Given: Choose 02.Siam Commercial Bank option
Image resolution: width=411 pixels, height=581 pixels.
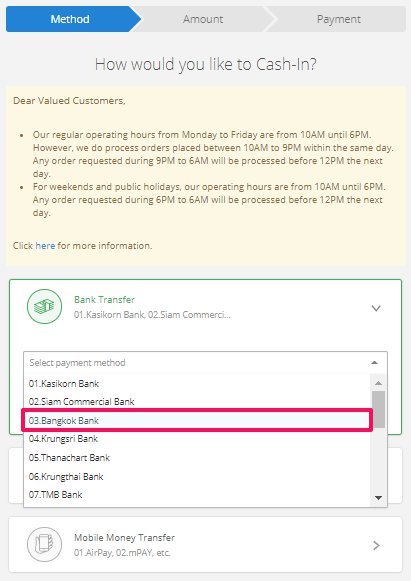Looking at the screenshot, I should [197, 402].
